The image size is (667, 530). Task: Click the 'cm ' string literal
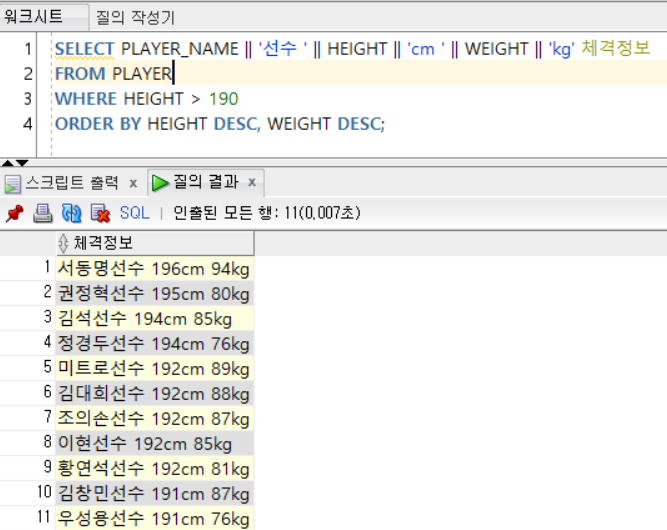pos(426,49)
